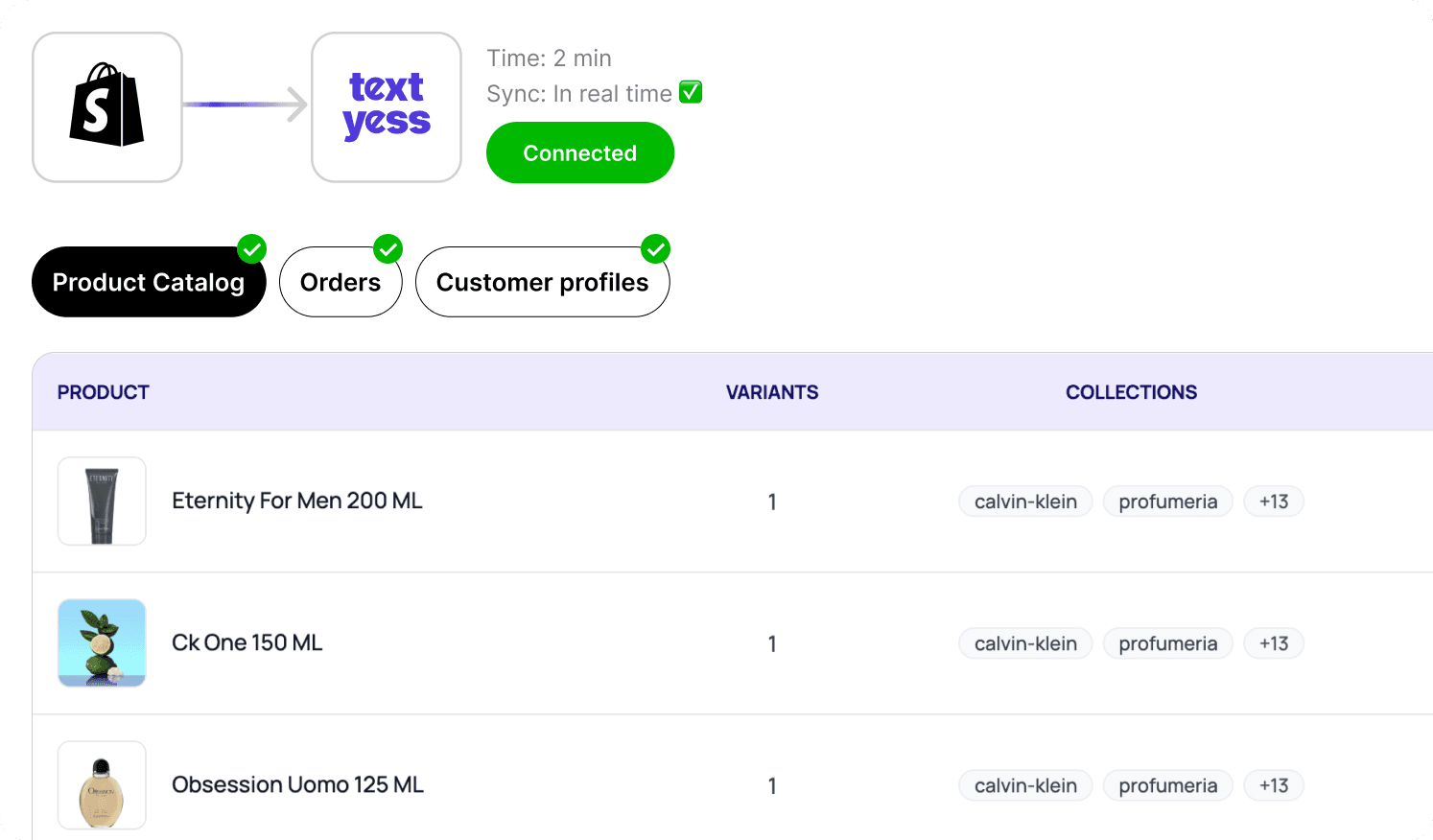The image size is (1433, 840).
Task: Expand +13 collections for Eternity For Men
Action: (1274, 502)
